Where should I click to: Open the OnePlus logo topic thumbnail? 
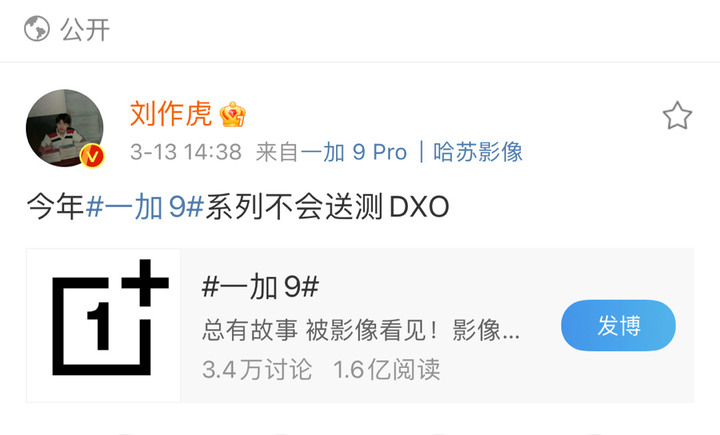tap(104, 325)
